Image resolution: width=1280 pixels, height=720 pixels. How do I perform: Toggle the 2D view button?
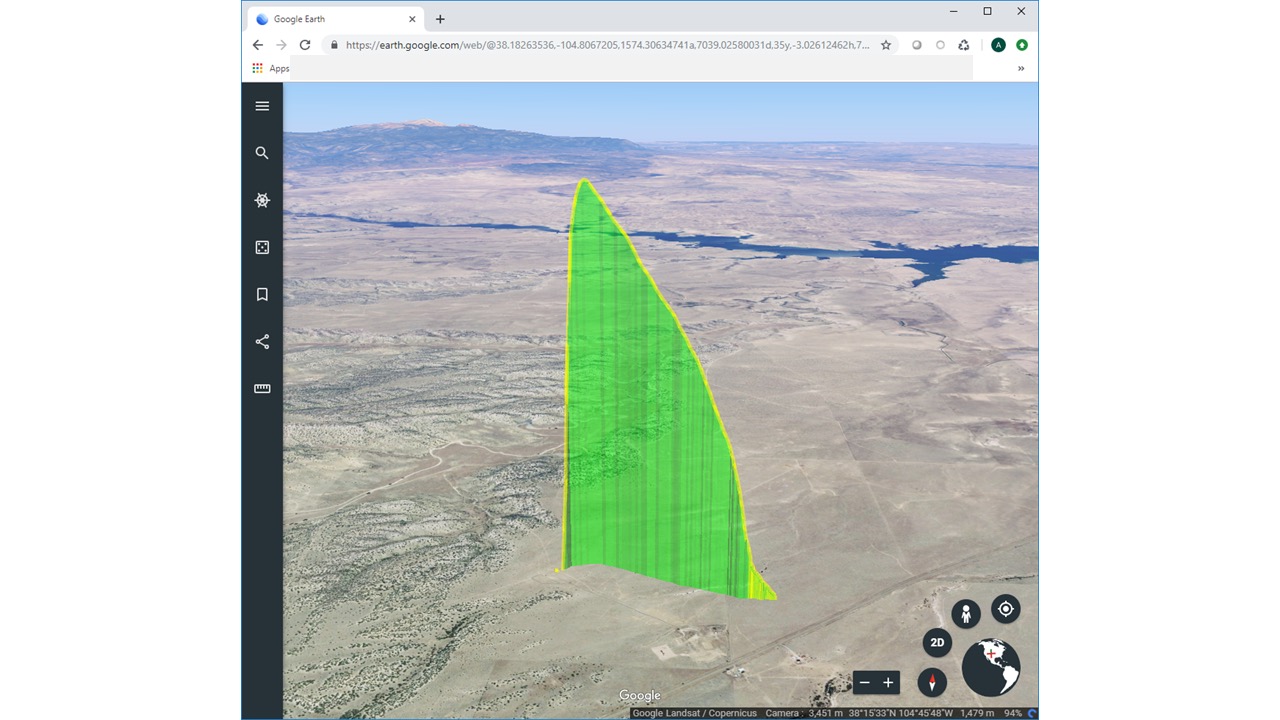click(937, 642)
